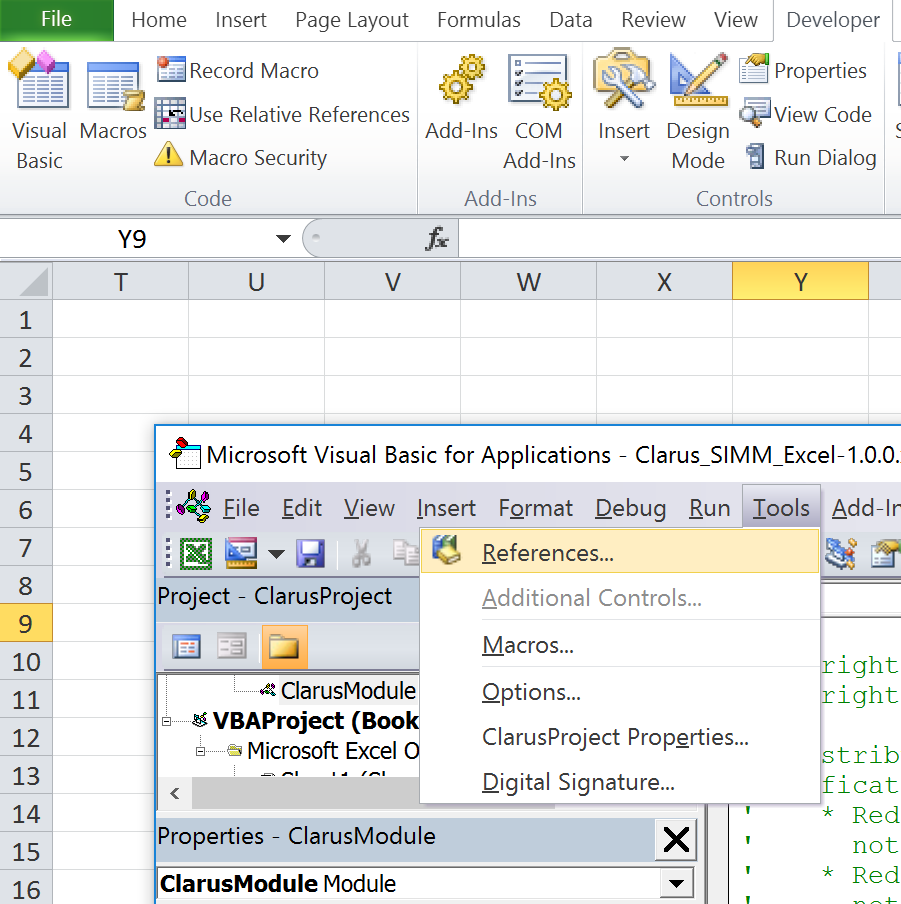This screenshot has width=901, height=904.
Task: Open the Name Box dropdown arrow
Action: click(x=282, y=239)
